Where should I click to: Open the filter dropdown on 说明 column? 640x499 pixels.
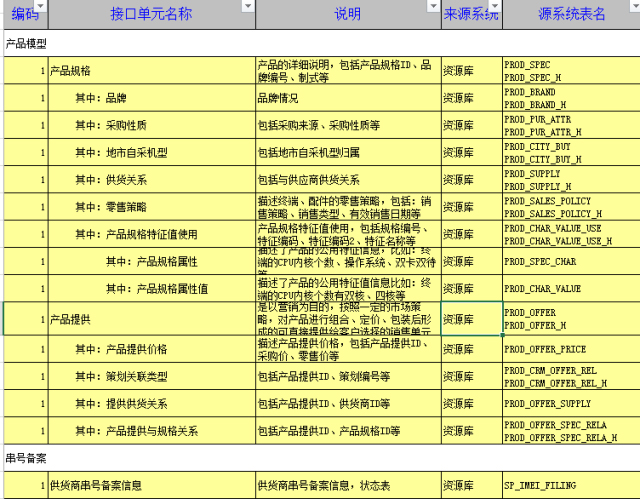(x=433, y=6)
